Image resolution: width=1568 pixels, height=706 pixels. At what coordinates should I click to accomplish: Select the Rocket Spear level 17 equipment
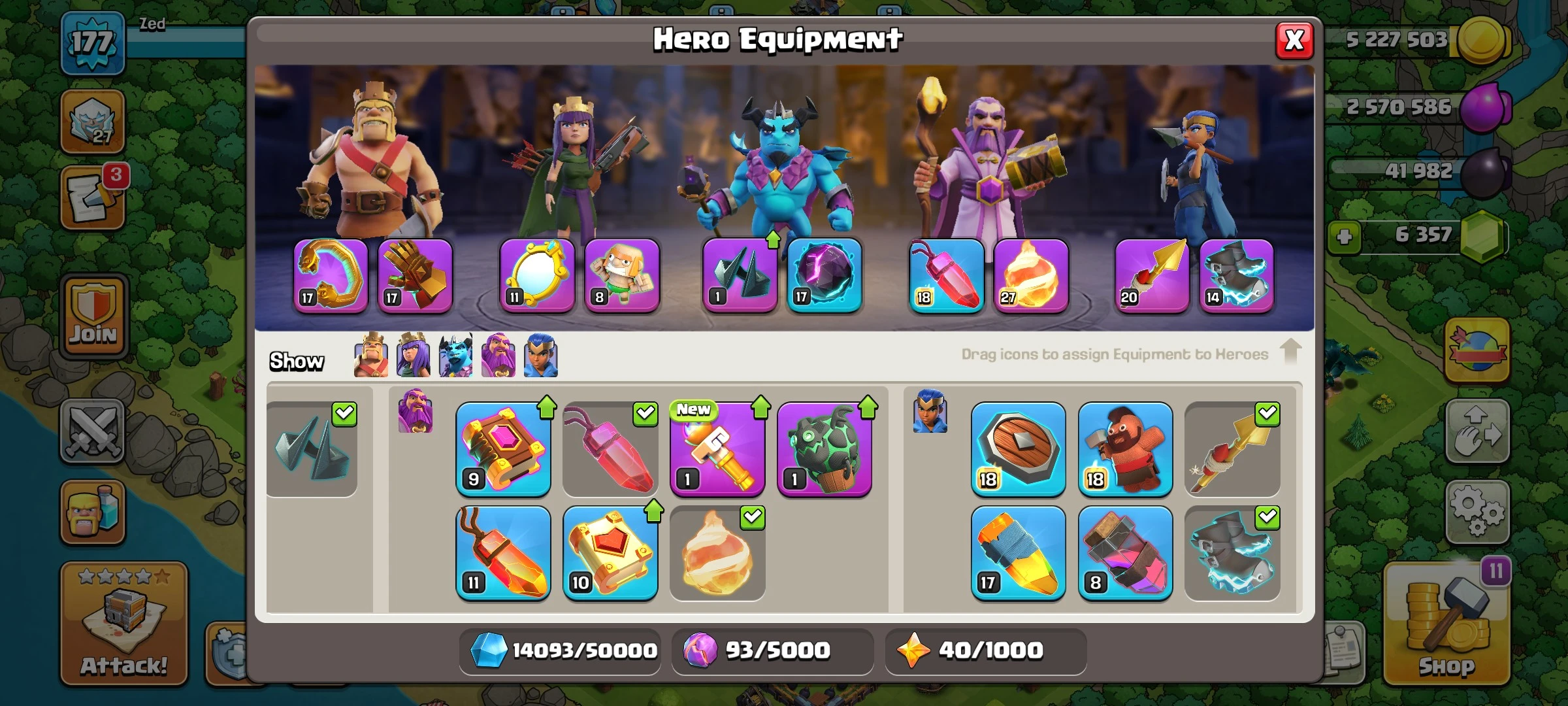(1018, 552)
